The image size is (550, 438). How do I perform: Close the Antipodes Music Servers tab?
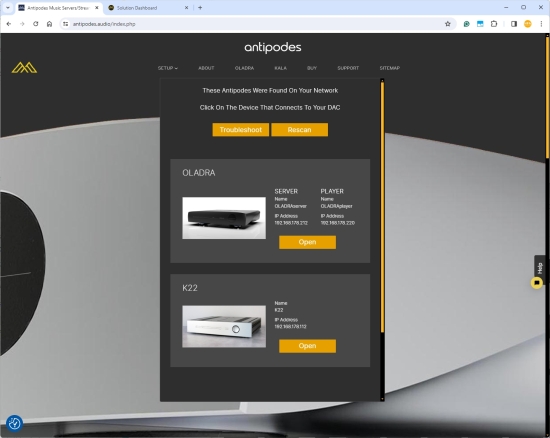click(x=97, y=7)
